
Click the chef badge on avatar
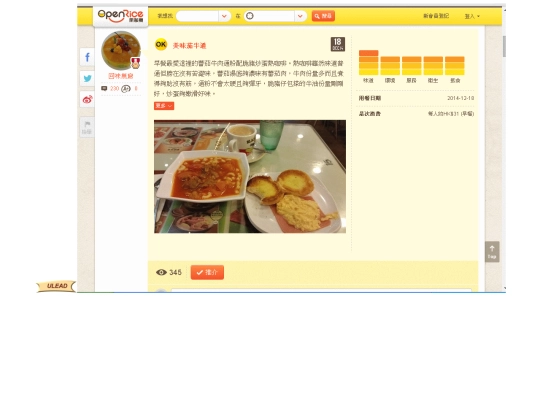click(136, 63)
